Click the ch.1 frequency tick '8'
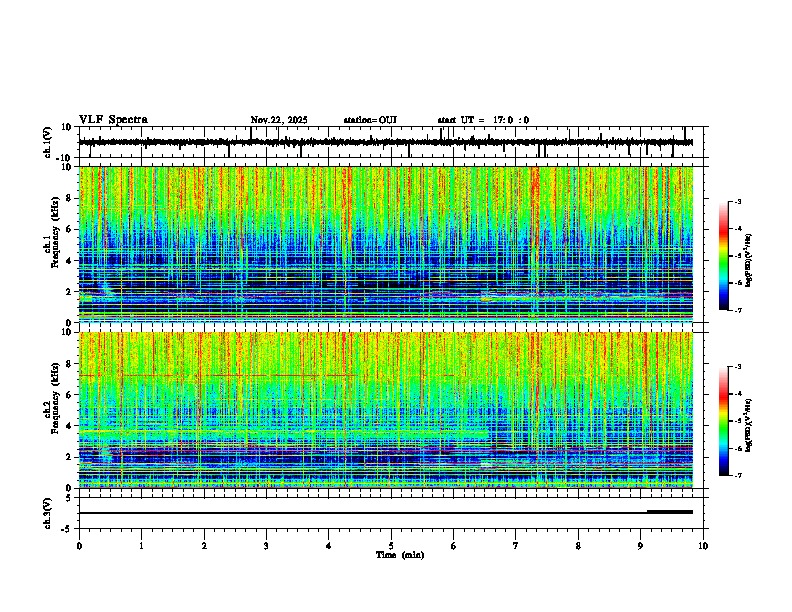792x612 pixels. click(x=71, y=198)
